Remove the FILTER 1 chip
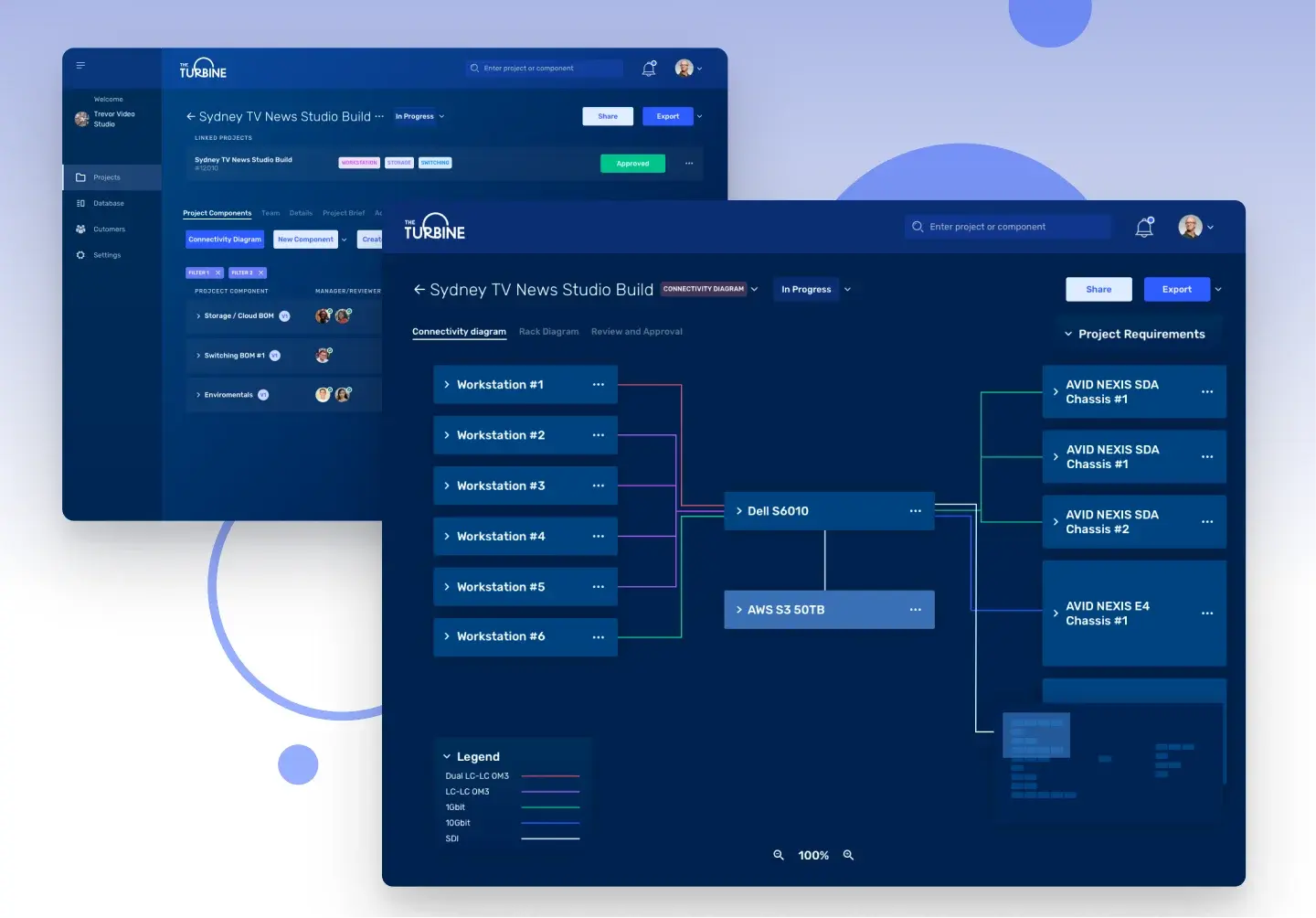The height and width of the screenshot is (918, 1316). click(x=218, y=272)
